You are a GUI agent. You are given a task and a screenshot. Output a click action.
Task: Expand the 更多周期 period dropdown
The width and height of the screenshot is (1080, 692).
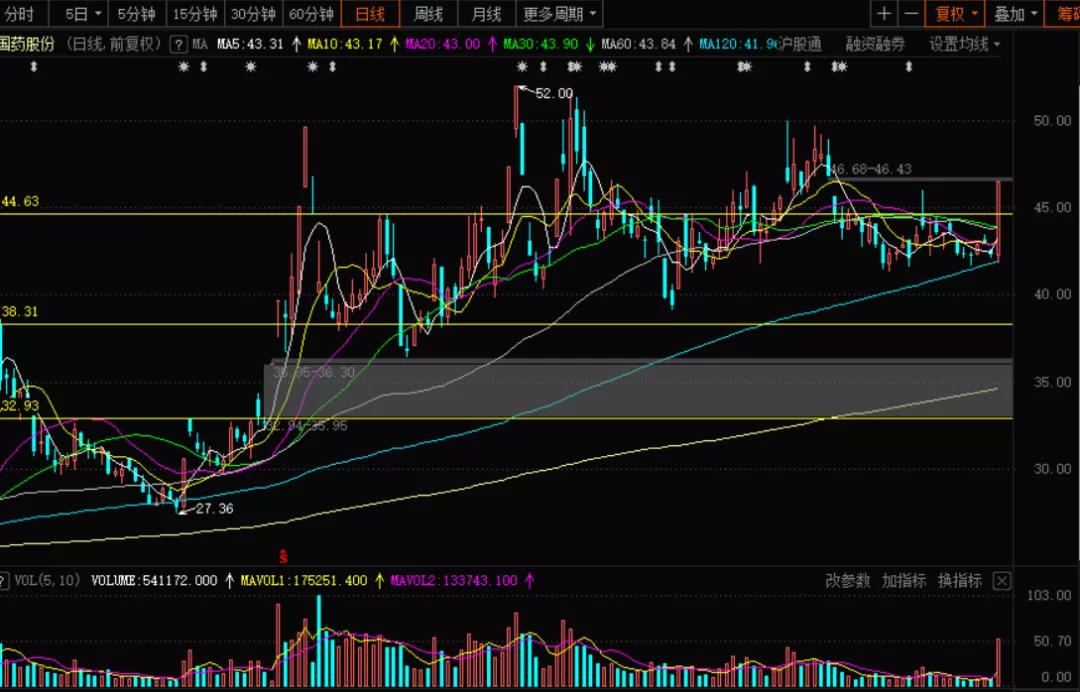(x=560, y=14)
